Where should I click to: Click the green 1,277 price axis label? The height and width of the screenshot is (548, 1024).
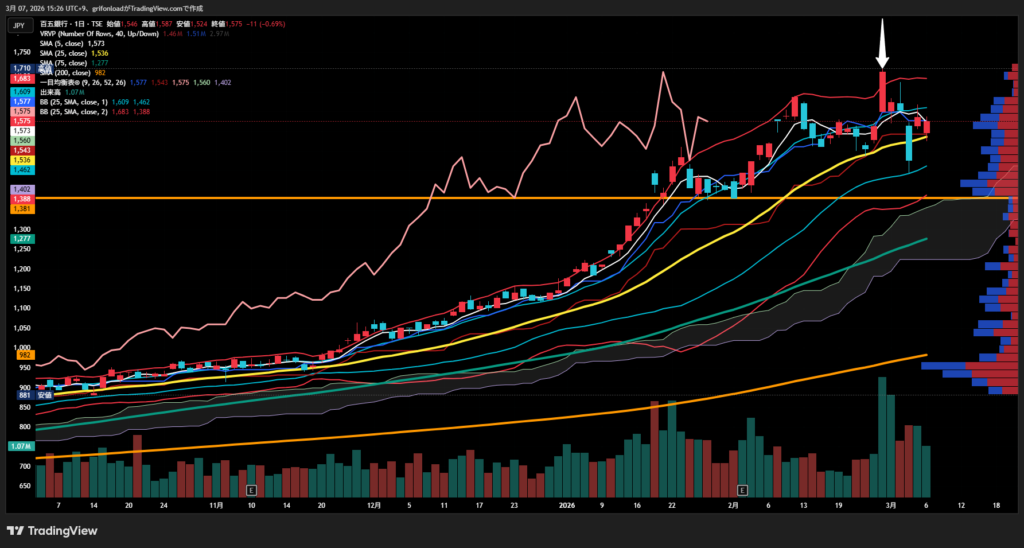pos(22,239)
